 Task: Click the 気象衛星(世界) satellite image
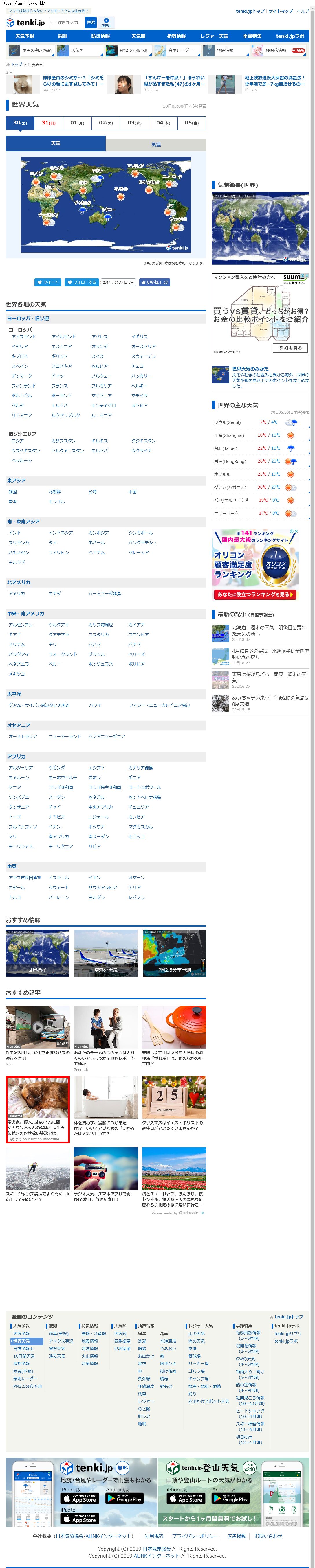coord(261,229)
